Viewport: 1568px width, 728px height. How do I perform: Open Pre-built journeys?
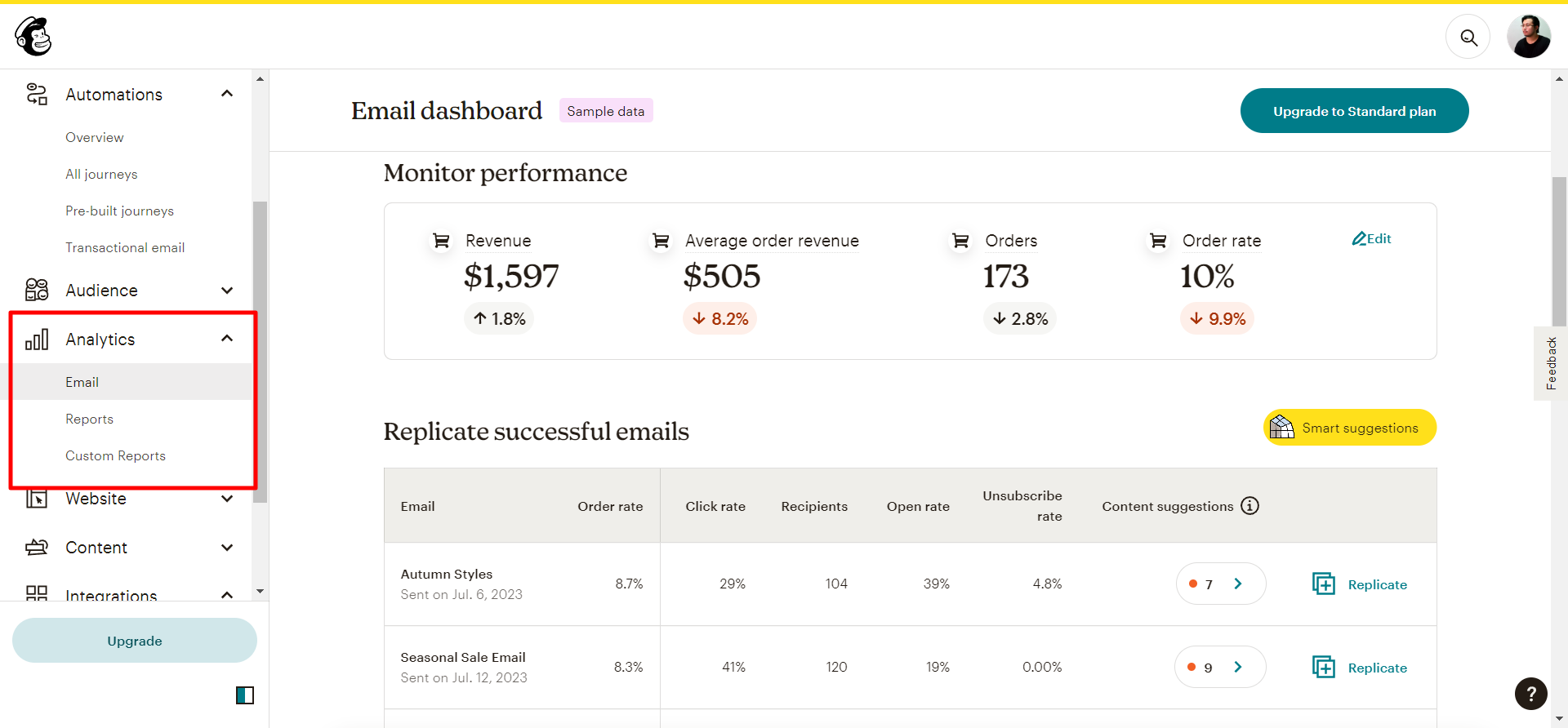pyautogui.click(x=119, y=211)
